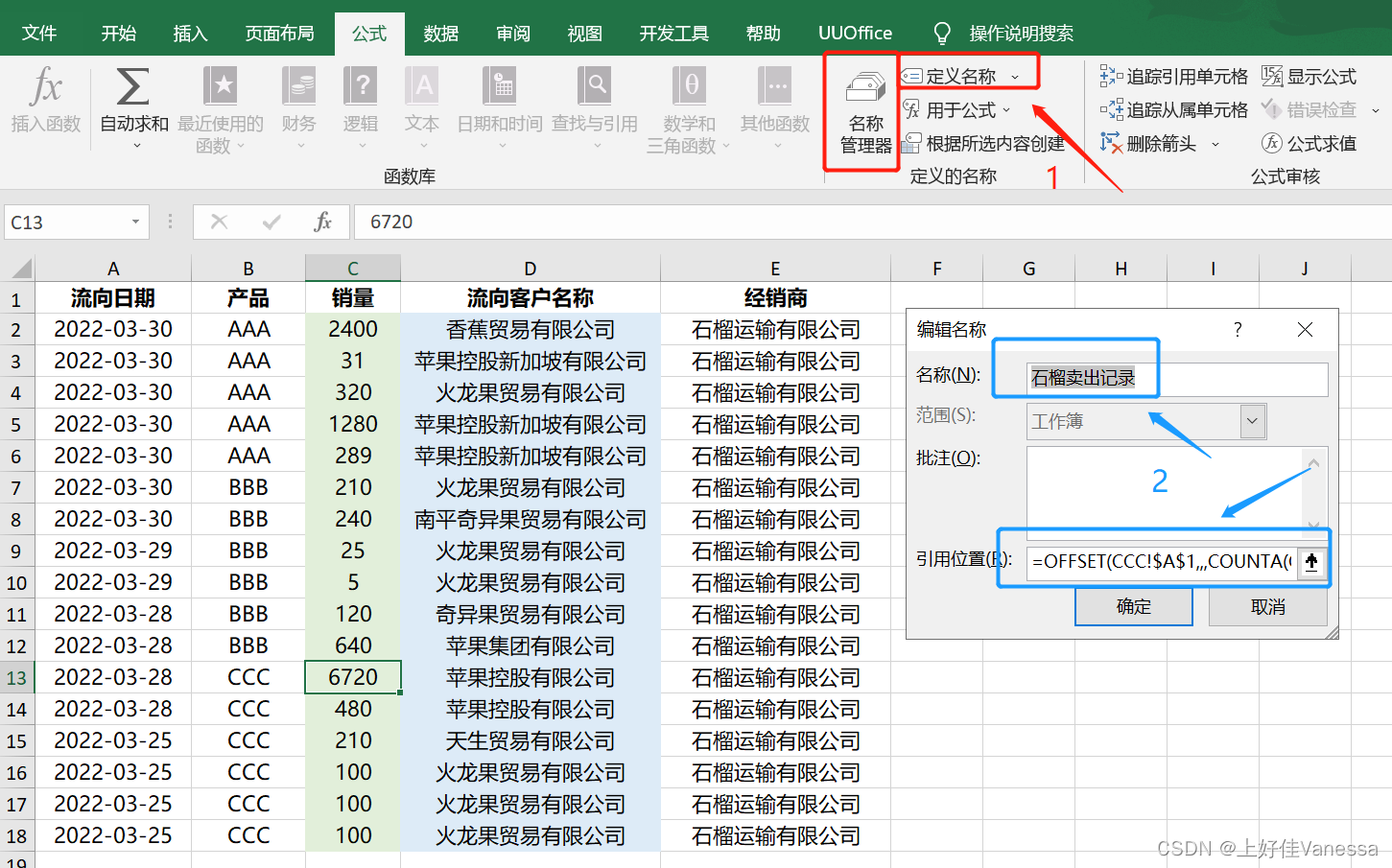The height and width of the screenshot is (868, 1392).
Task: Open the Text (文本) functions icon
Action: tap(422, 86)
